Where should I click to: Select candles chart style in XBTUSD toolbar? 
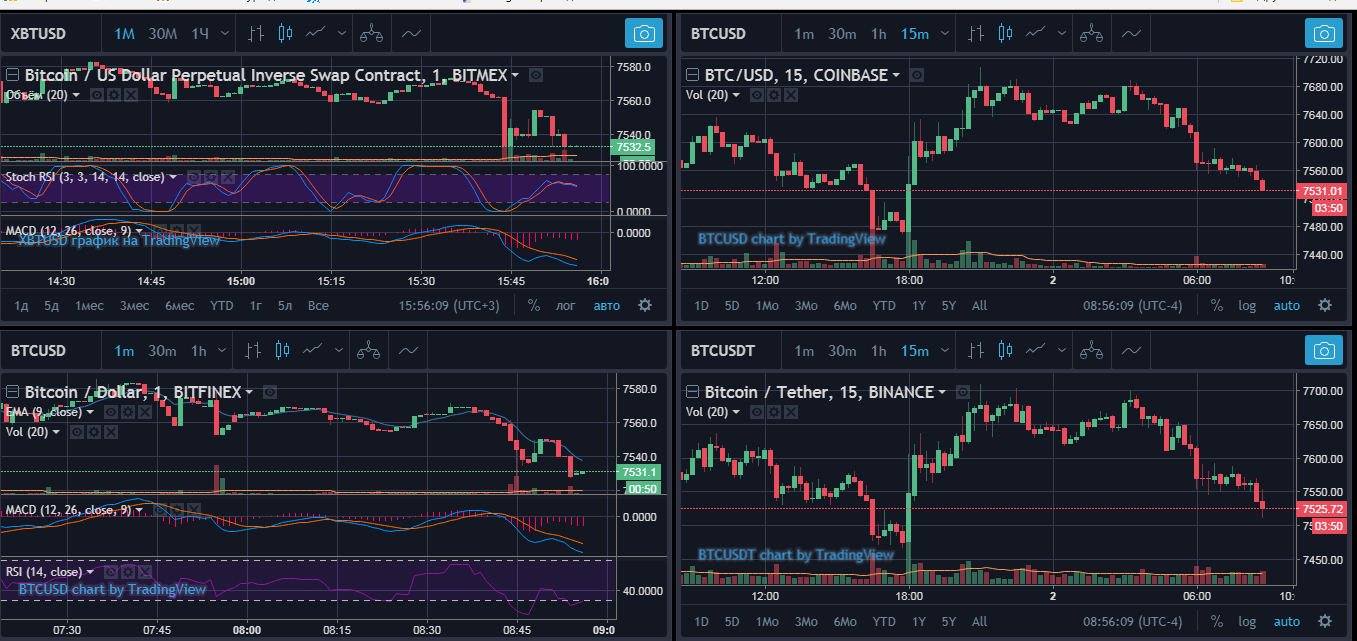pyautogui.click(x=285, y=33)
